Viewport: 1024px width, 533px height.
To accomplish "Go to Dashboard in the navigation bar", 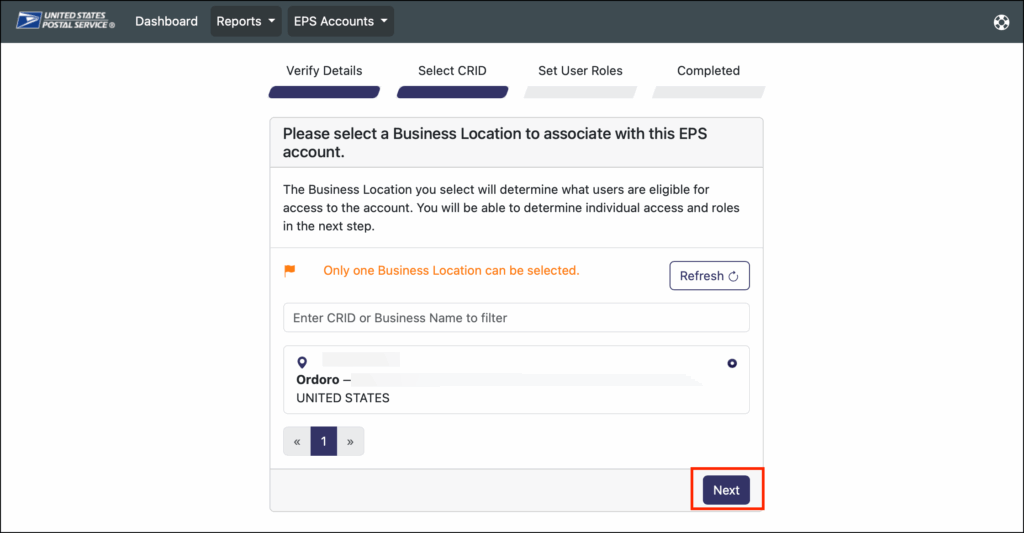I will coord(166,21).
